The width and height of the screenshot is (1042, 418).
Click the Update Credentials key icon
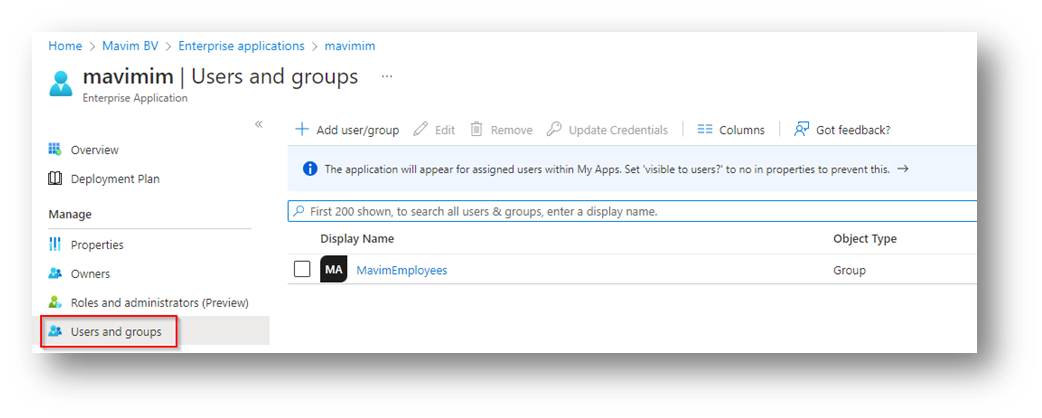[x=554, y=130]
